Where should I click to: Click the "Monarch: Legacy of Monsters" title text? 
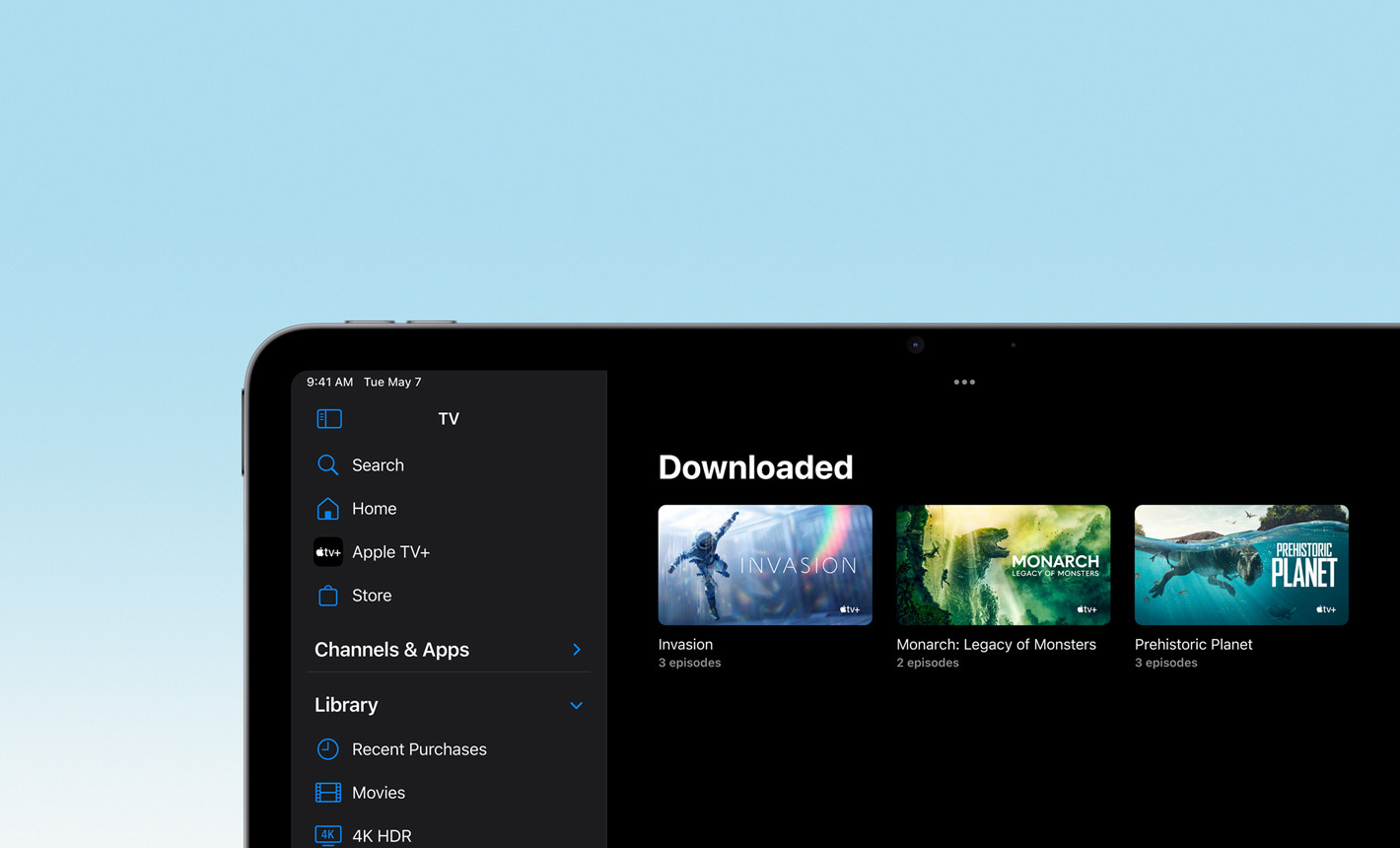click(996, 645)
